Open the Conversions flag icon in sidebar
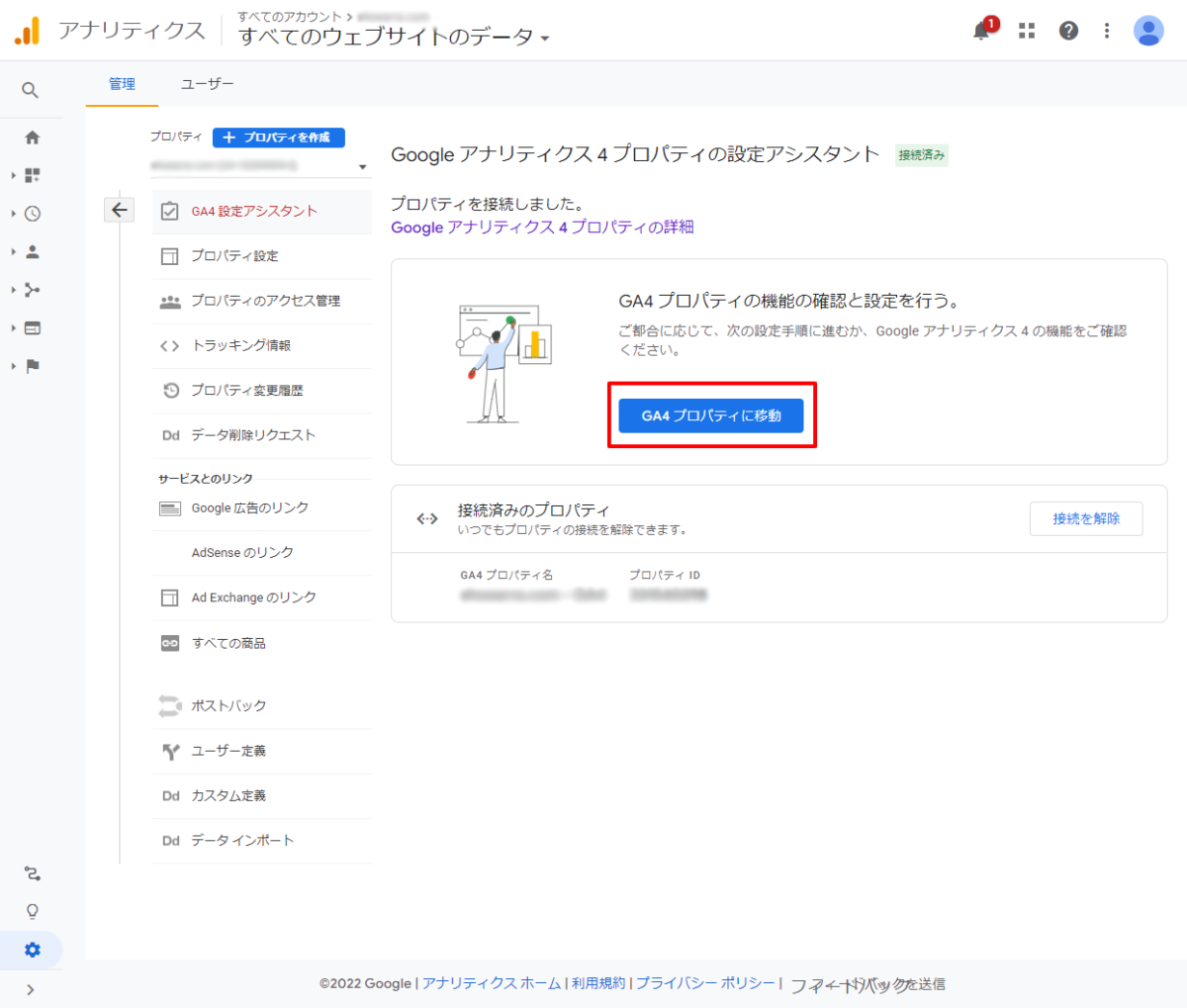Viewport: 1187px width, 1008px height. tap(33, 366)
